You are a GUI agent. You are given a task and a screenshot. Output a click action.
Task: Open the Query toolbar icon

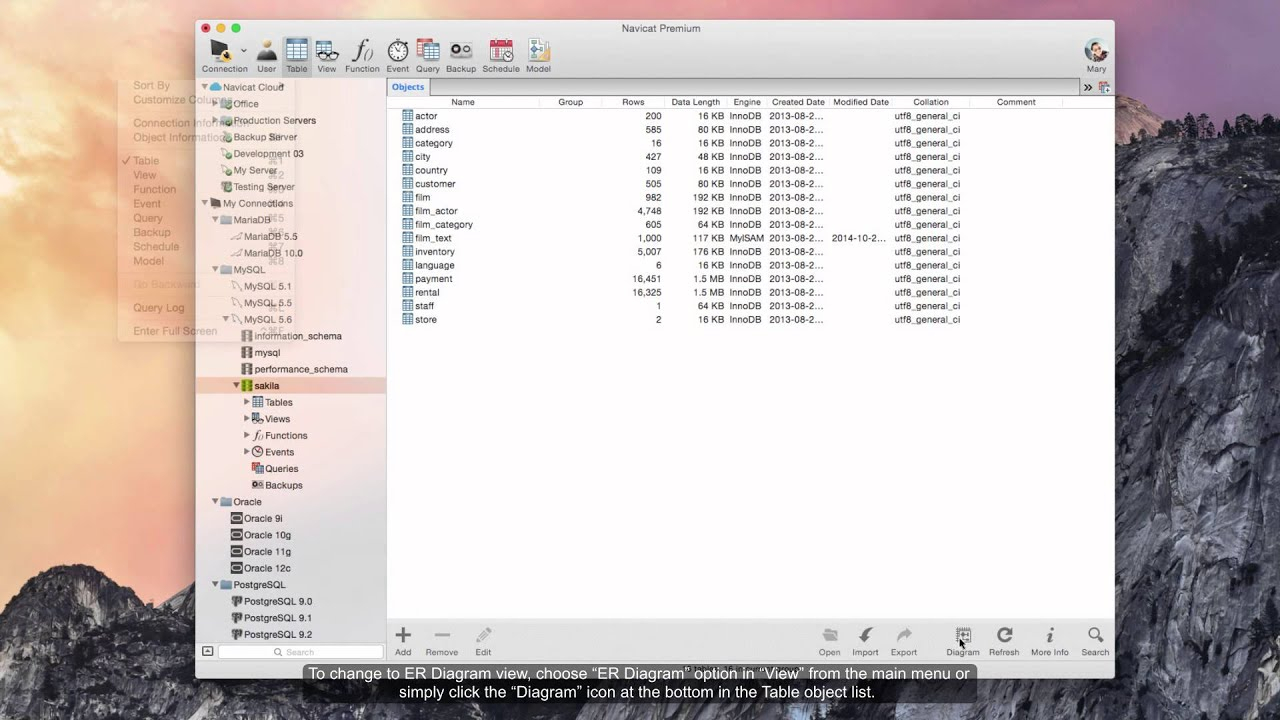click(x=428, y=51)
